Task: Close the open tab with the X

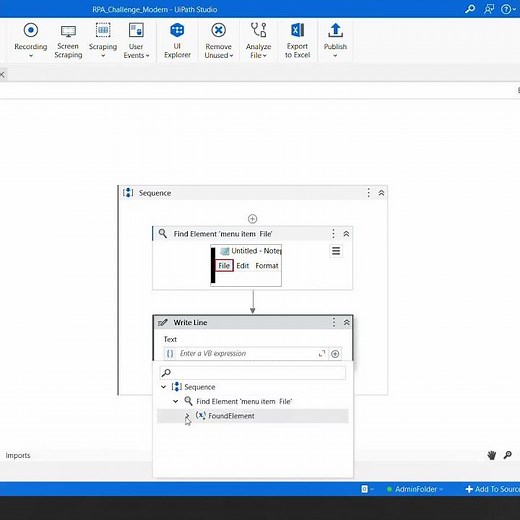Action: click(2, 74)
